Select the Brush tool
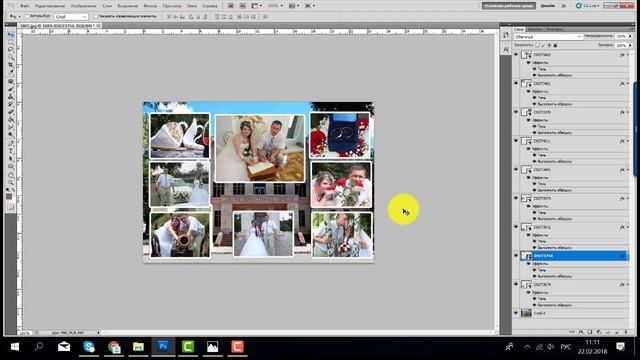The height and width of the screenshot is (360, 640). pyautogui.click(x=11, y=89)
